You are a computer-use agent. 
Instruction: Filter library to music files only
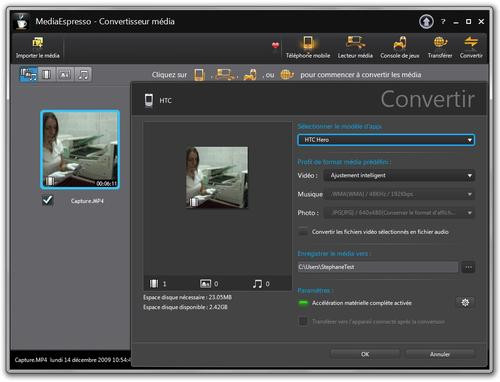[83, 74]
